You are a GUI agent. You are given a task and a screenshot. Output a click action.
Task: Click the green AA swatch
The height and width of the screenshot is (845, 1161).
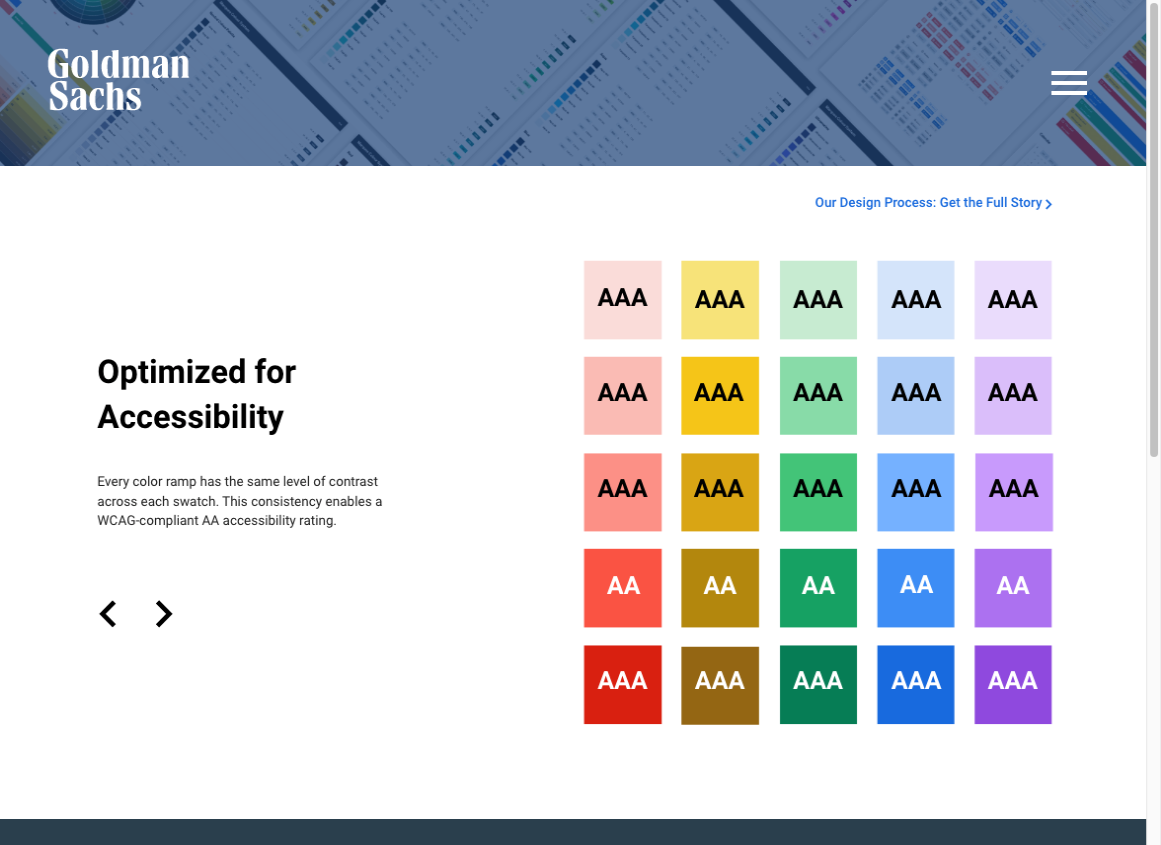(x=818, y=588)
